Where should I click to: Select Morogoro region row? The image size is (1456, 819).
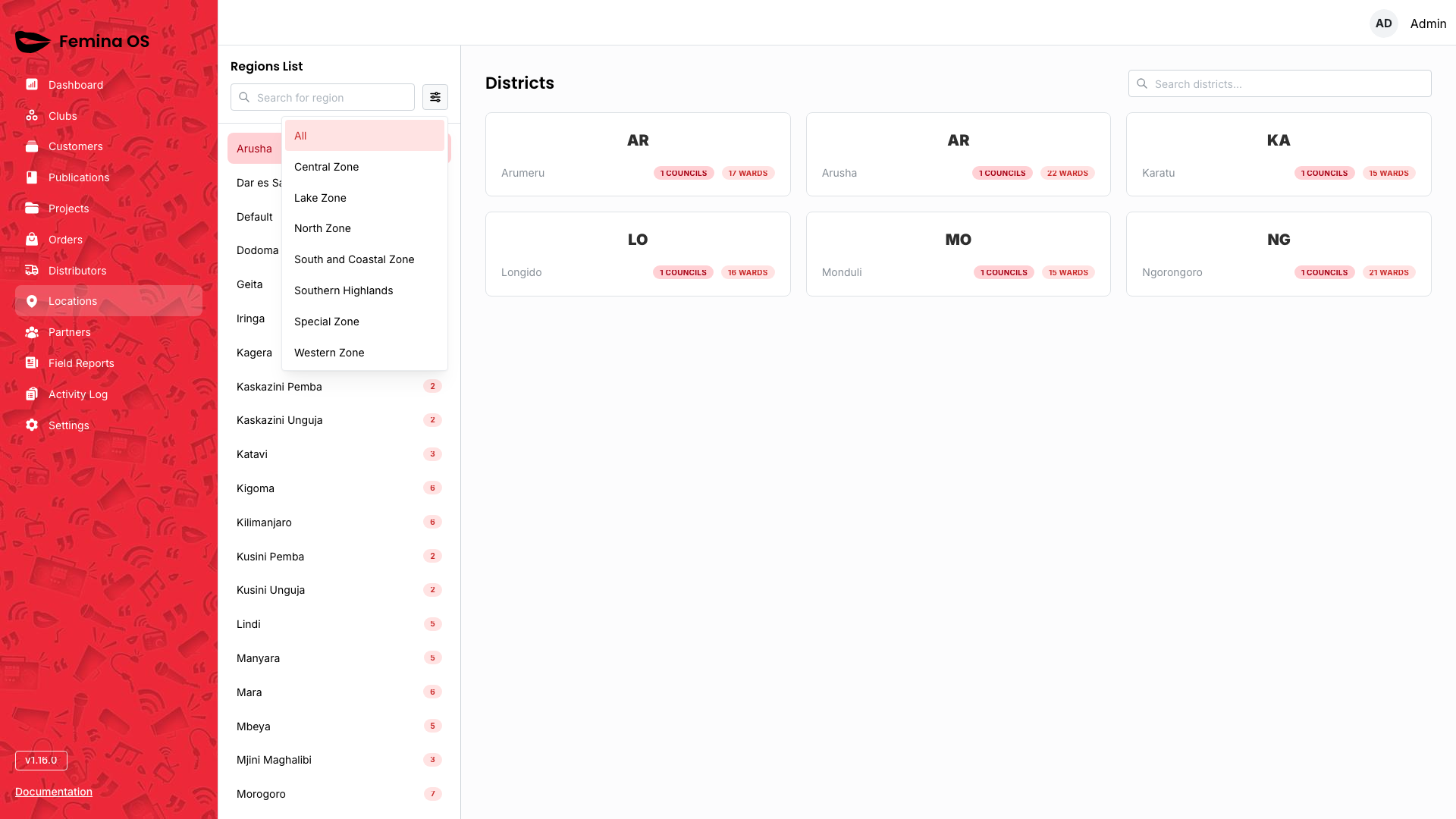tap(339, 794)
